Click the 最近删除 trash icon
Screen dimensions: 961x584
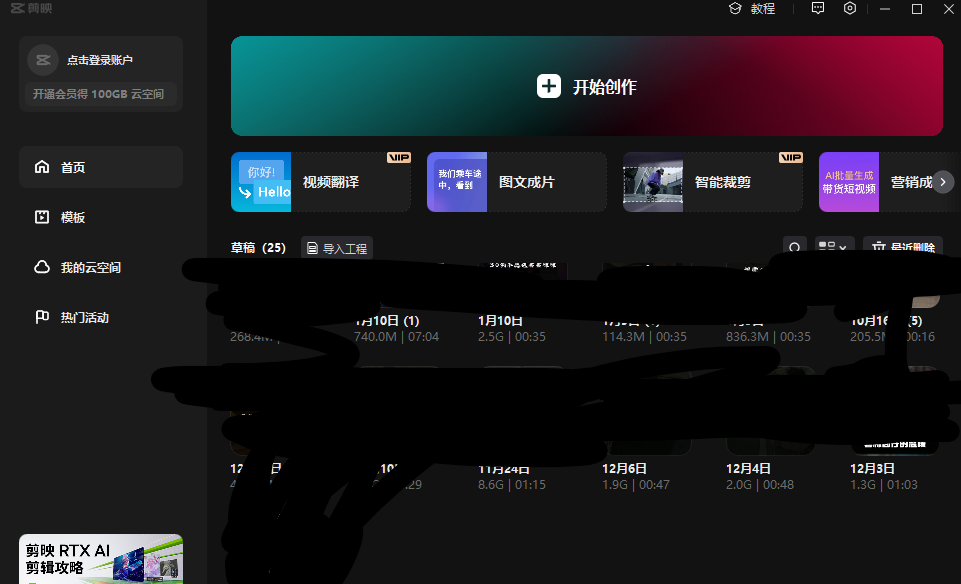[879, 247]
